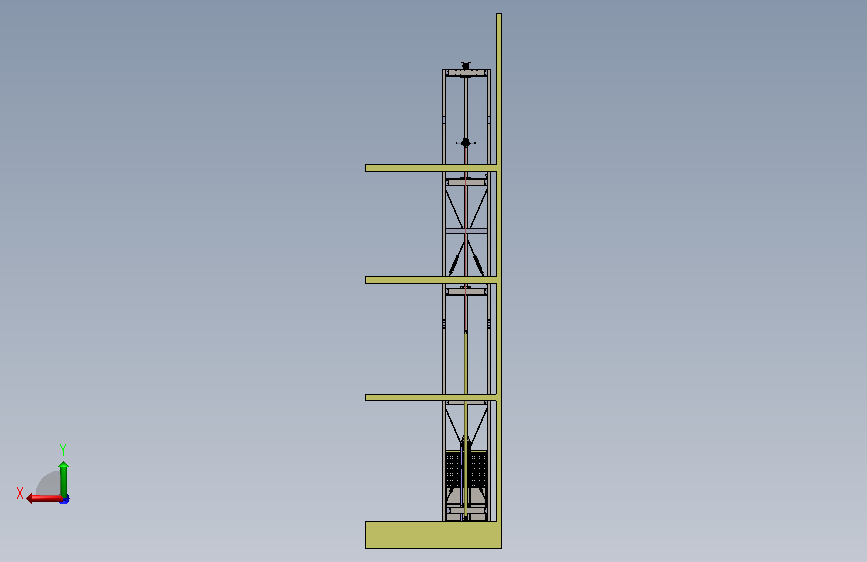This screenshot has width=867, height=562.
Task: Click the red X axis arrow
Action: click(x=44, y=498)
